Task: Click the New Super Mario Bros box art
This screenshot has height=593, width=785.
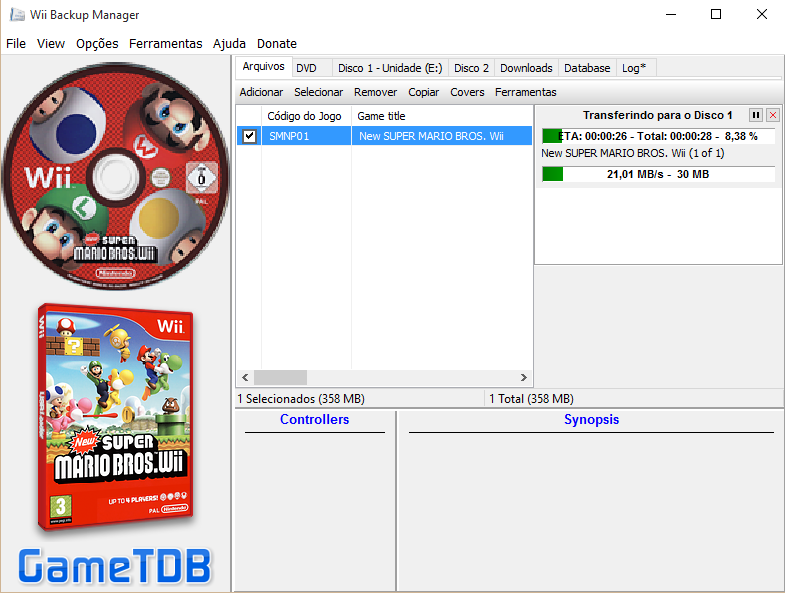Action: point(116,418)
